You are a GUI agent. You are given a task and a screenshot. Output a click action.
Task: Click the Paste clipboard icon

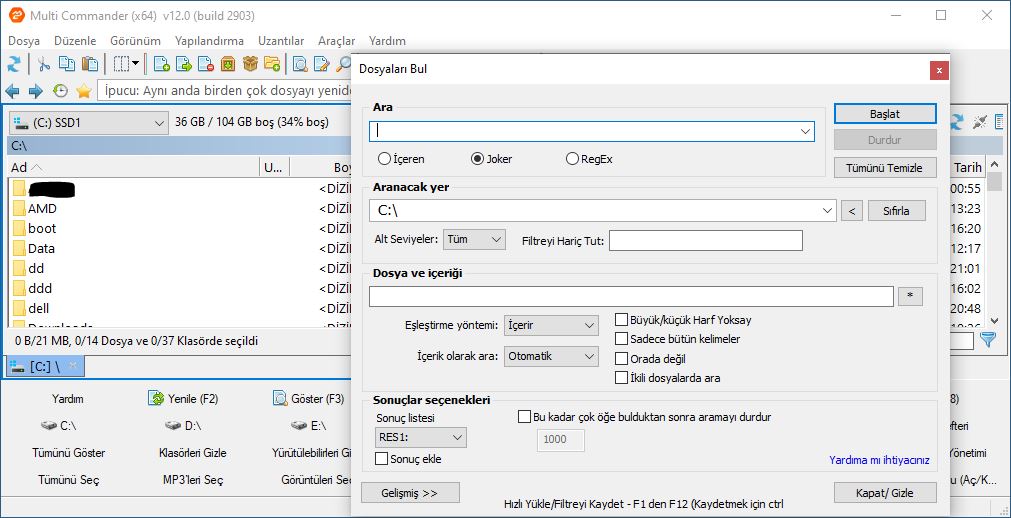(90, 64)
